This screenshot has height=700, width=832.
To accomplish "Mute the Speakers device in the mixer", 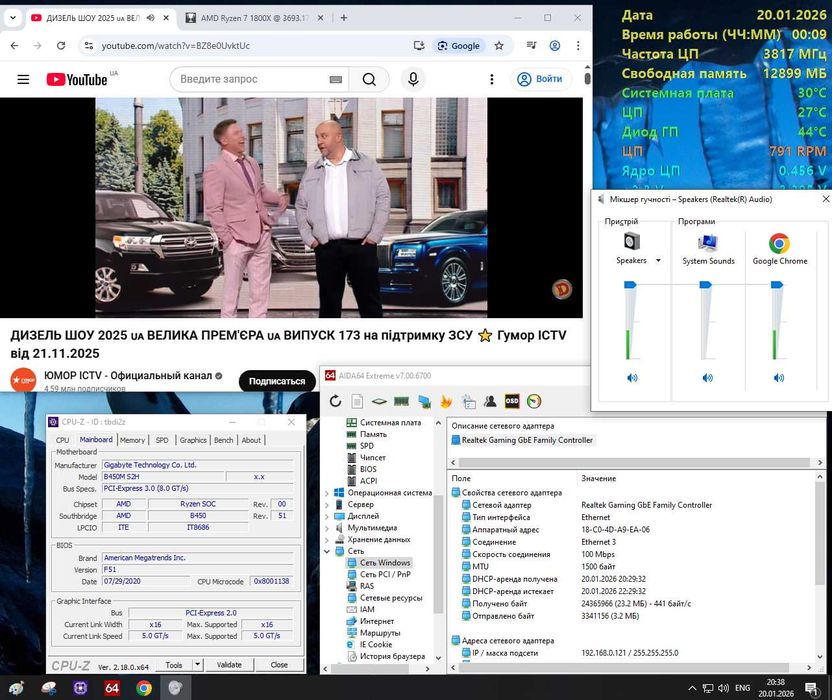I will point(632,377).
